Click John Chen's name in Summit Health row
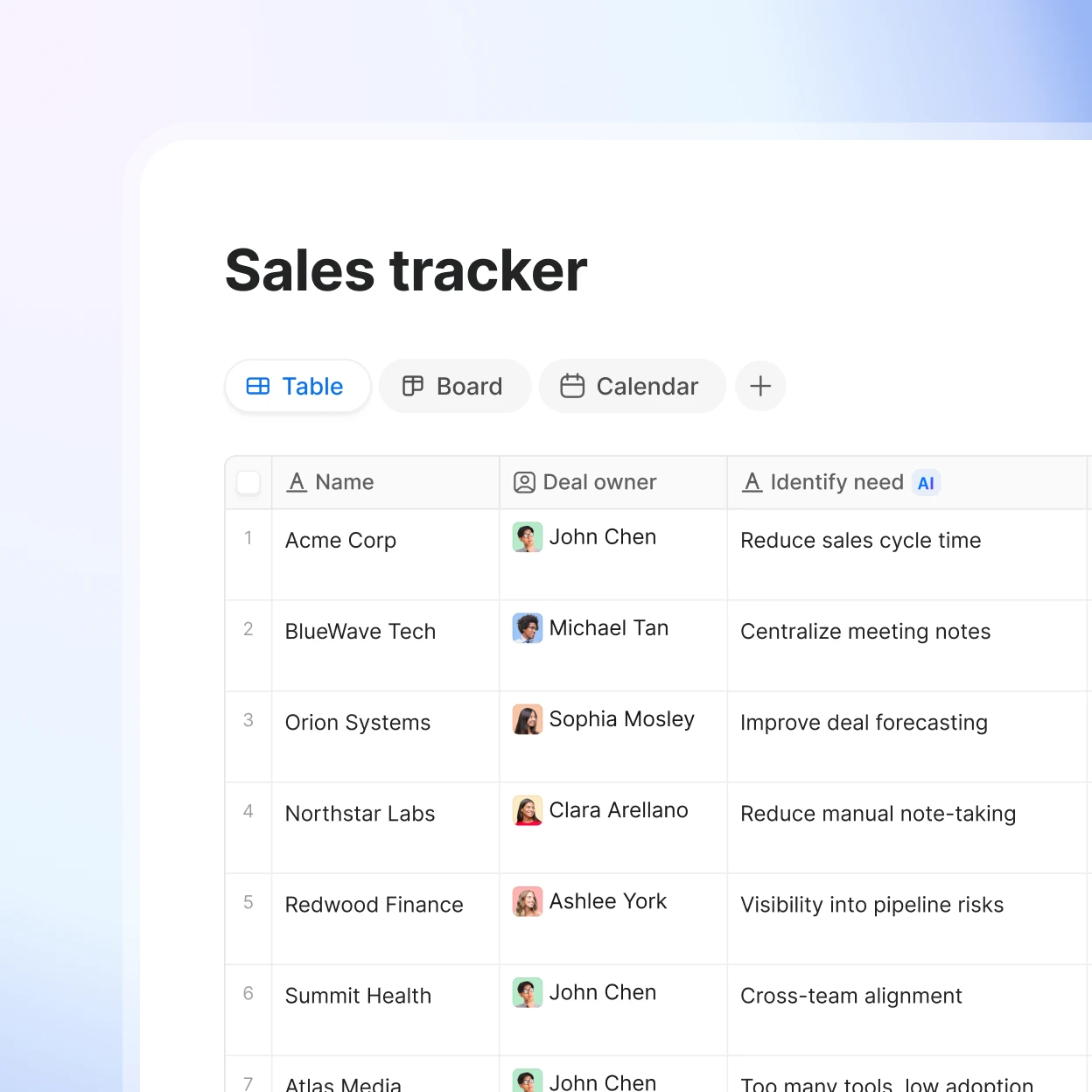Screen dimensions: 1092x1092 603,992
